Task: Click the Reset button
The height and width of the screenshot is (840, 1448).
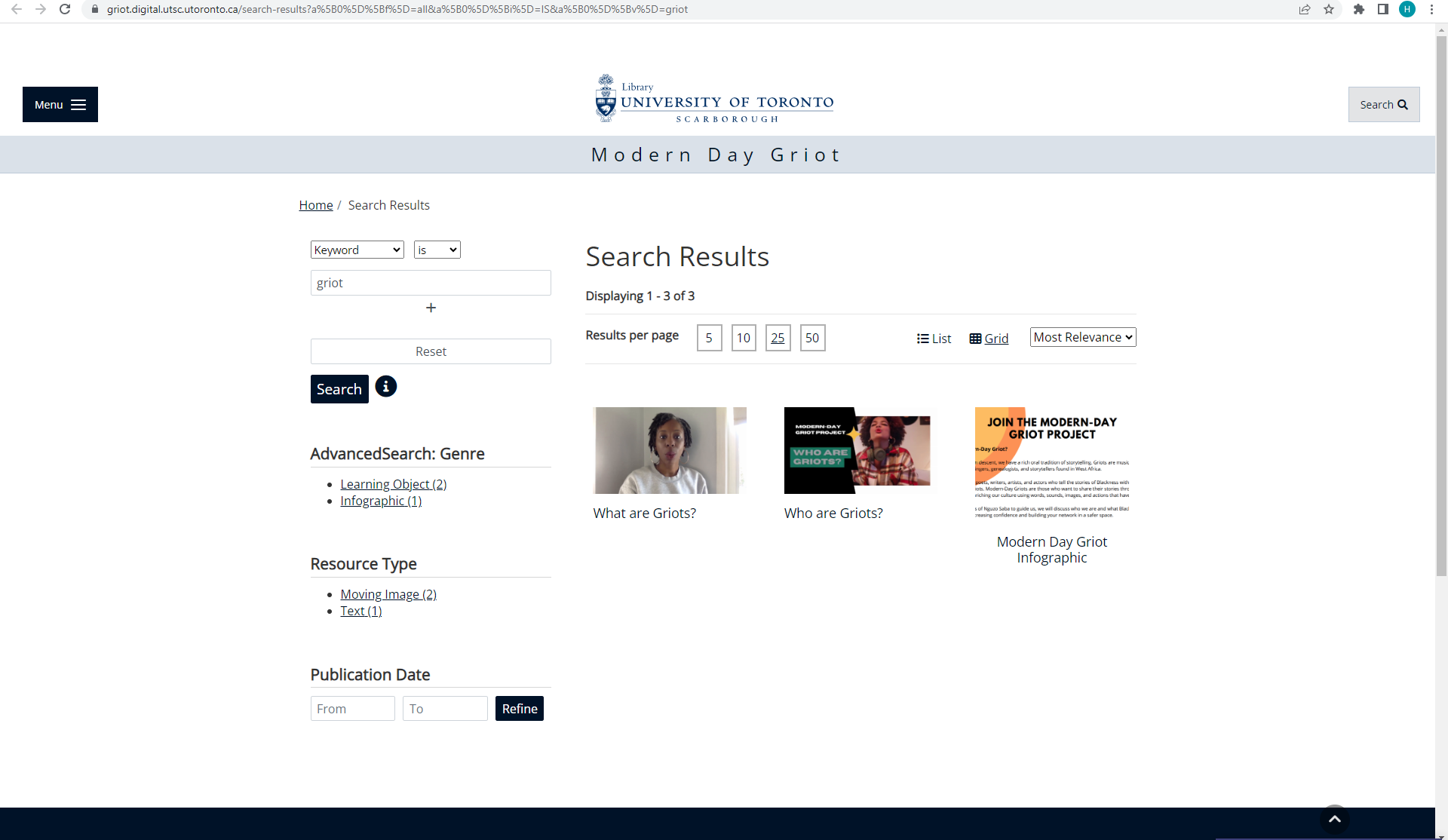Action: pos(431,351)
